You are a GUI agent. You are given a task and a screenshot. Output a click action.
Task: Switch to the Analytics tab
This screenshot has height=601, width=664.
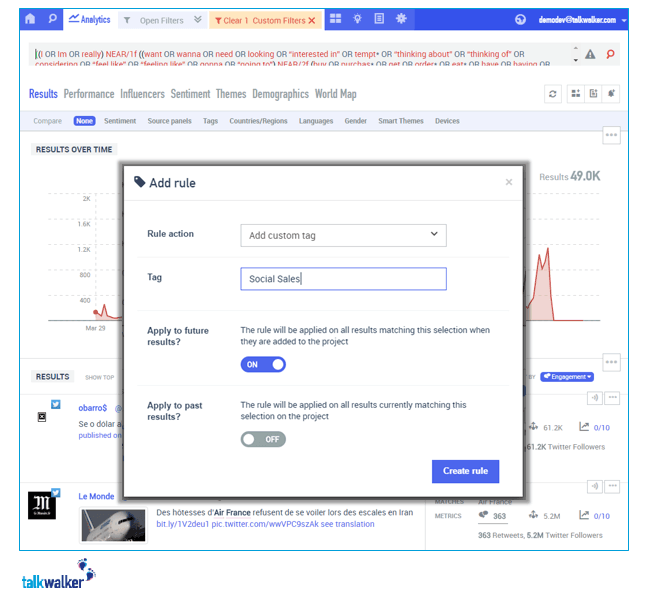[x=89, y=19]
